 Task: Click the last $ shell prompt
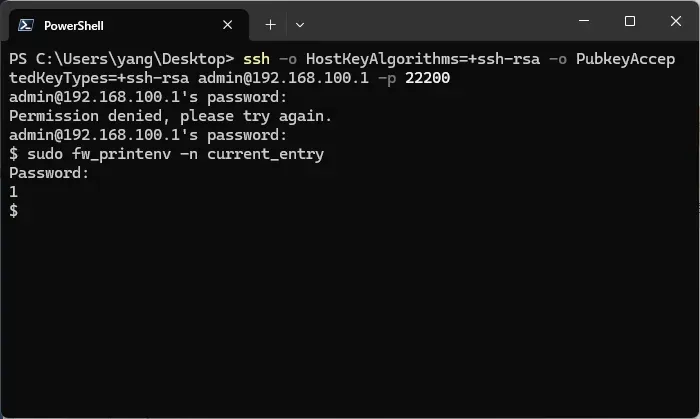pyautogui.click(x=13, y=210)
